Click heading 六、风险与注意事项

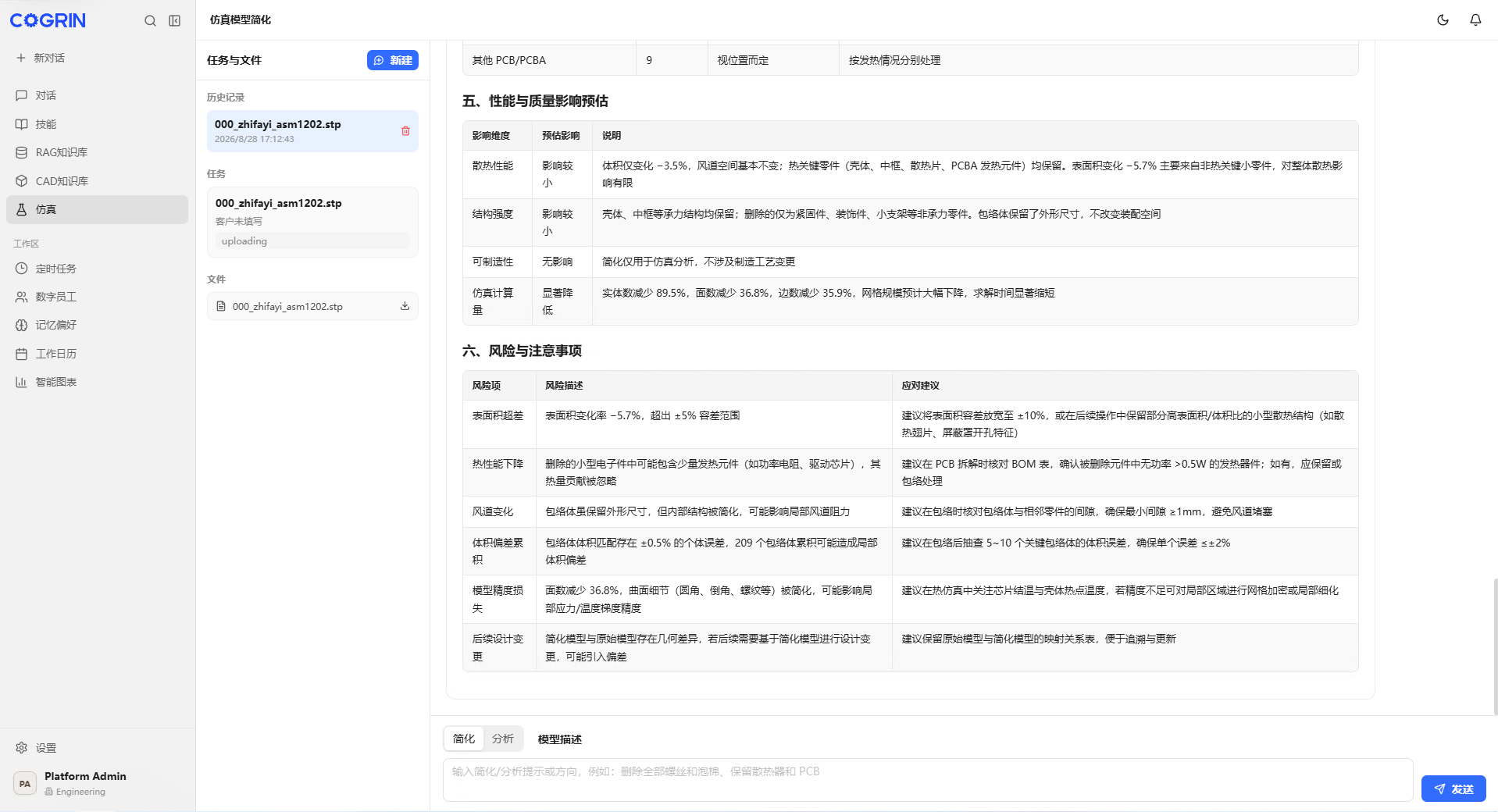coord(522,351)
